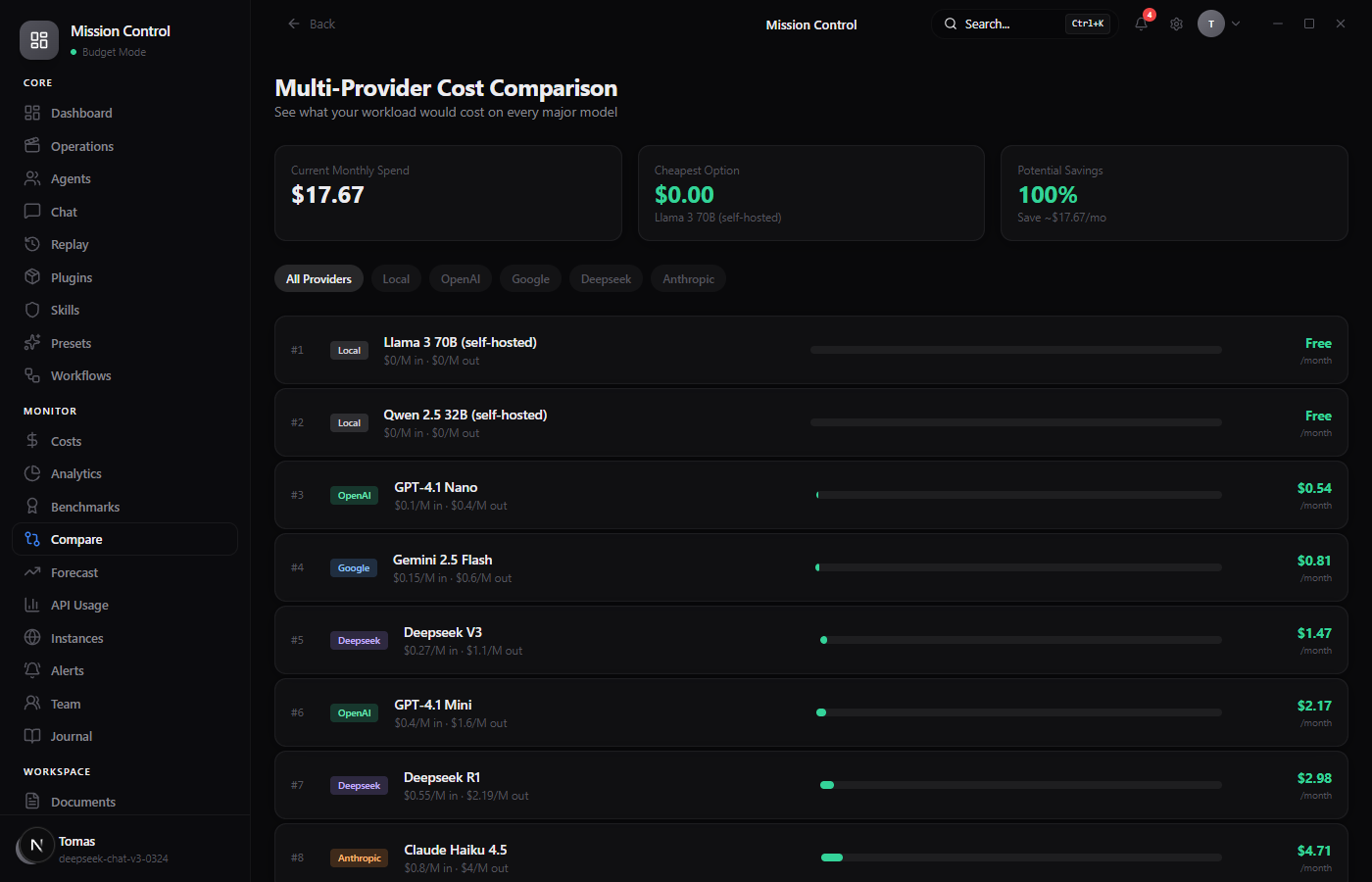Open the Team people icon
The image size is (1372, 882).
coord(32,704)
